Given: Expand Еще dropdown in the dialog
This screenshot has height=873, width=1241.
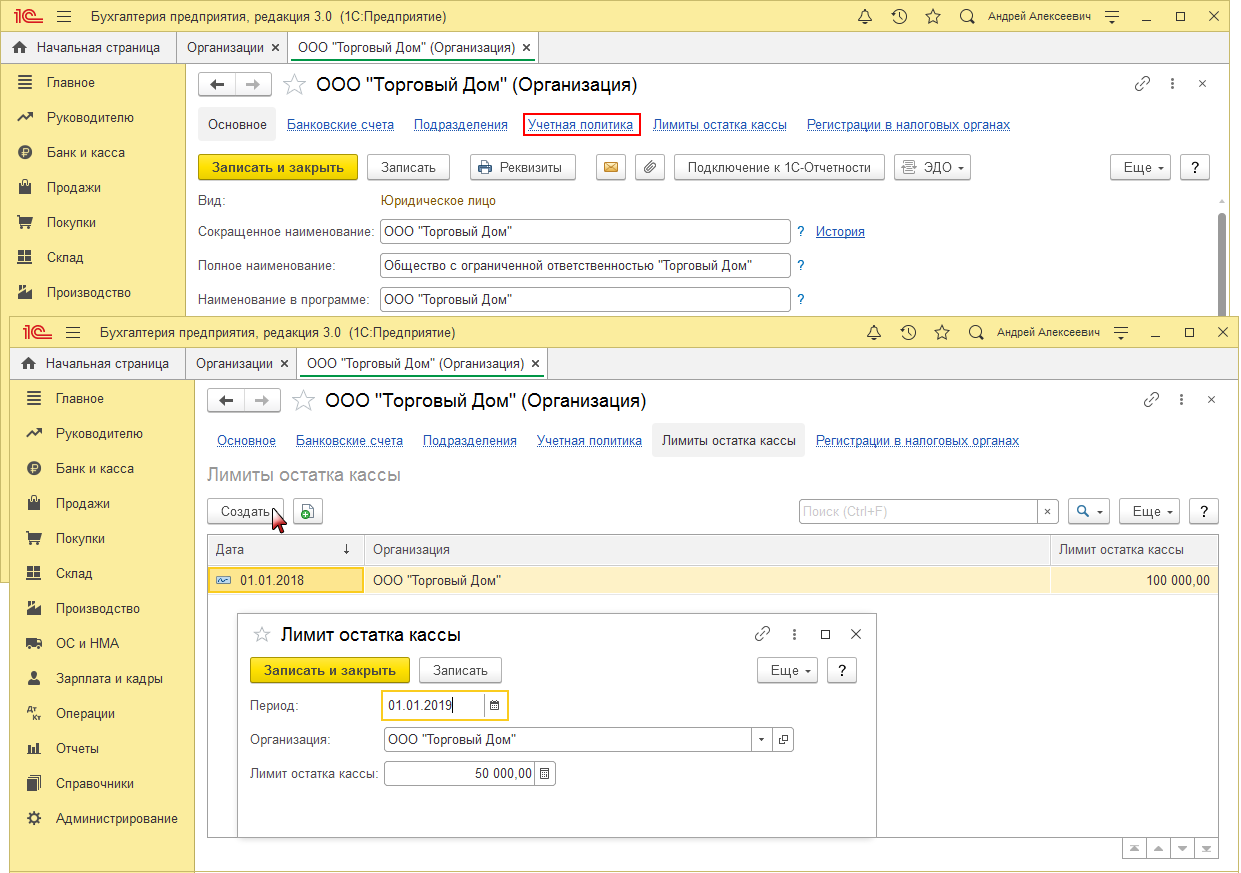Looking at the screenshot, I should pos(788,670).
